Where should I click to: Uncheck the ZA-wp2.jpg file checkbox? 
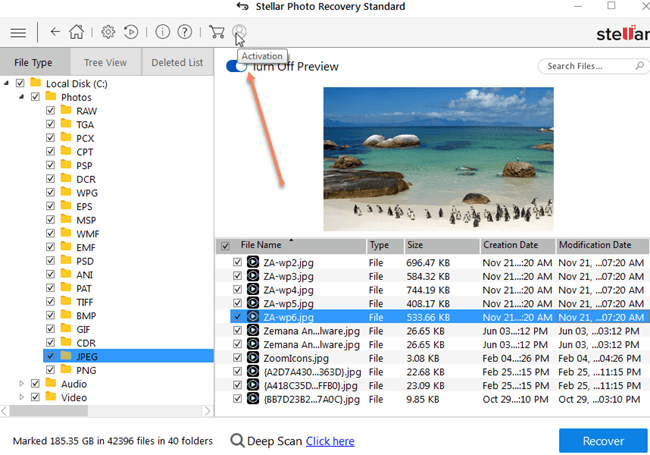pos(237,262)
